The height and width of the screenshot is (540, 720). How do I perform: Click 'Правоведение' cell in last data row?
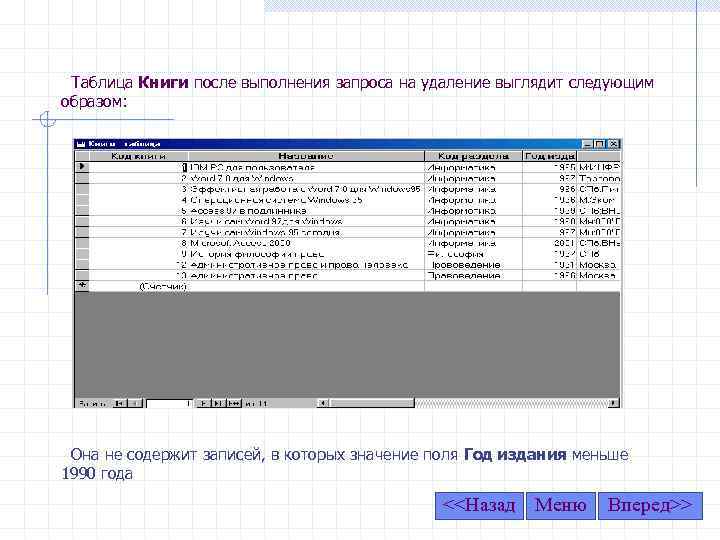473,276
